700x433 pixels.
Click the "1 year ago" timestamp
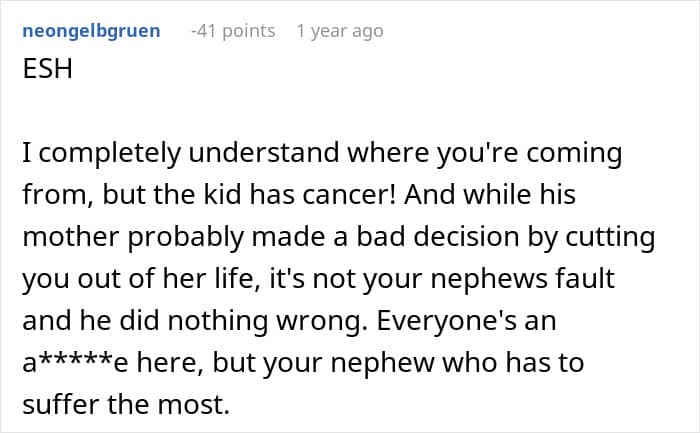click(339, 31)
